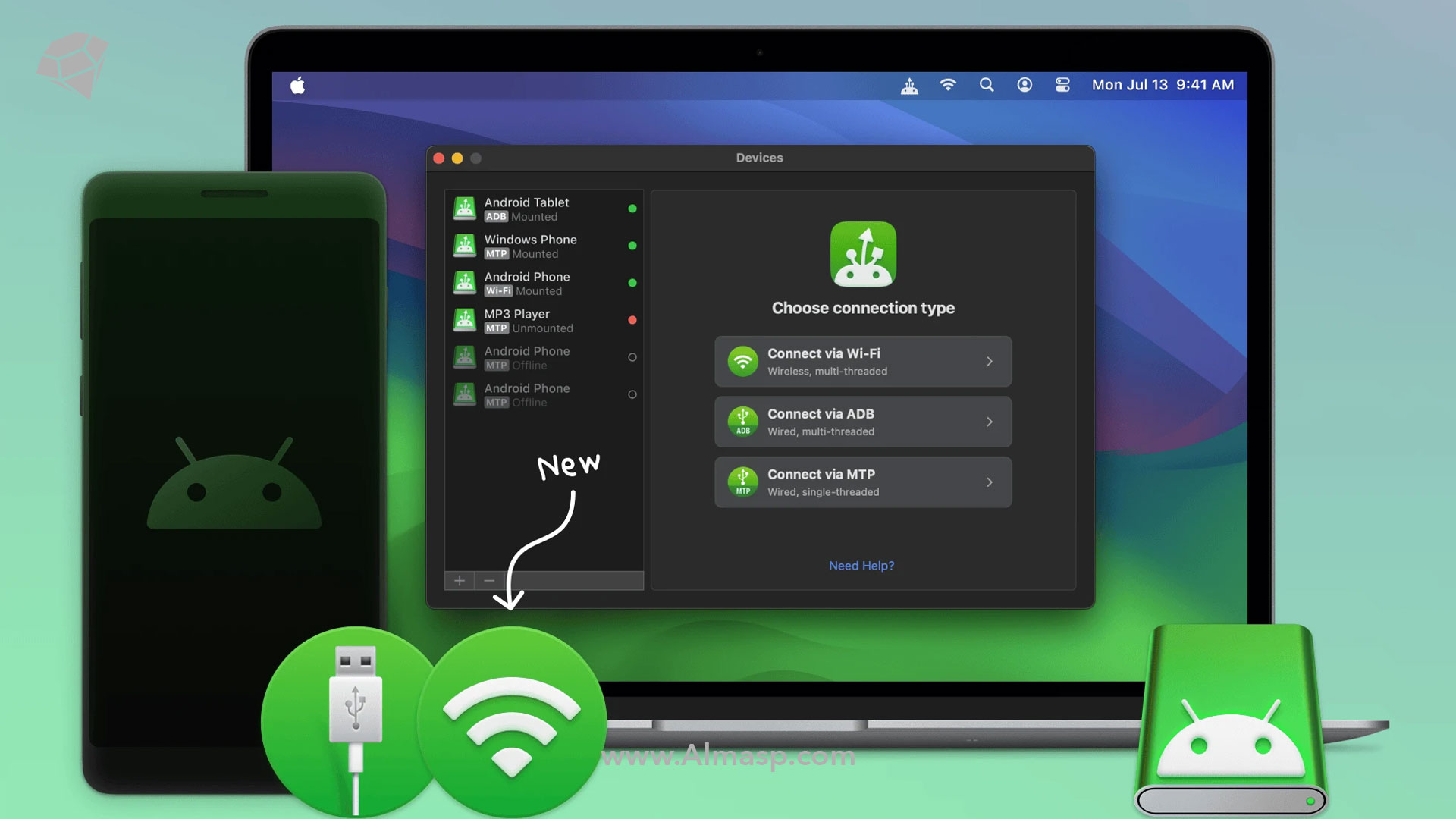Select Windows Phone MTP device
The height and width of the screenshot is (819, 1456).
coord(544,246)
